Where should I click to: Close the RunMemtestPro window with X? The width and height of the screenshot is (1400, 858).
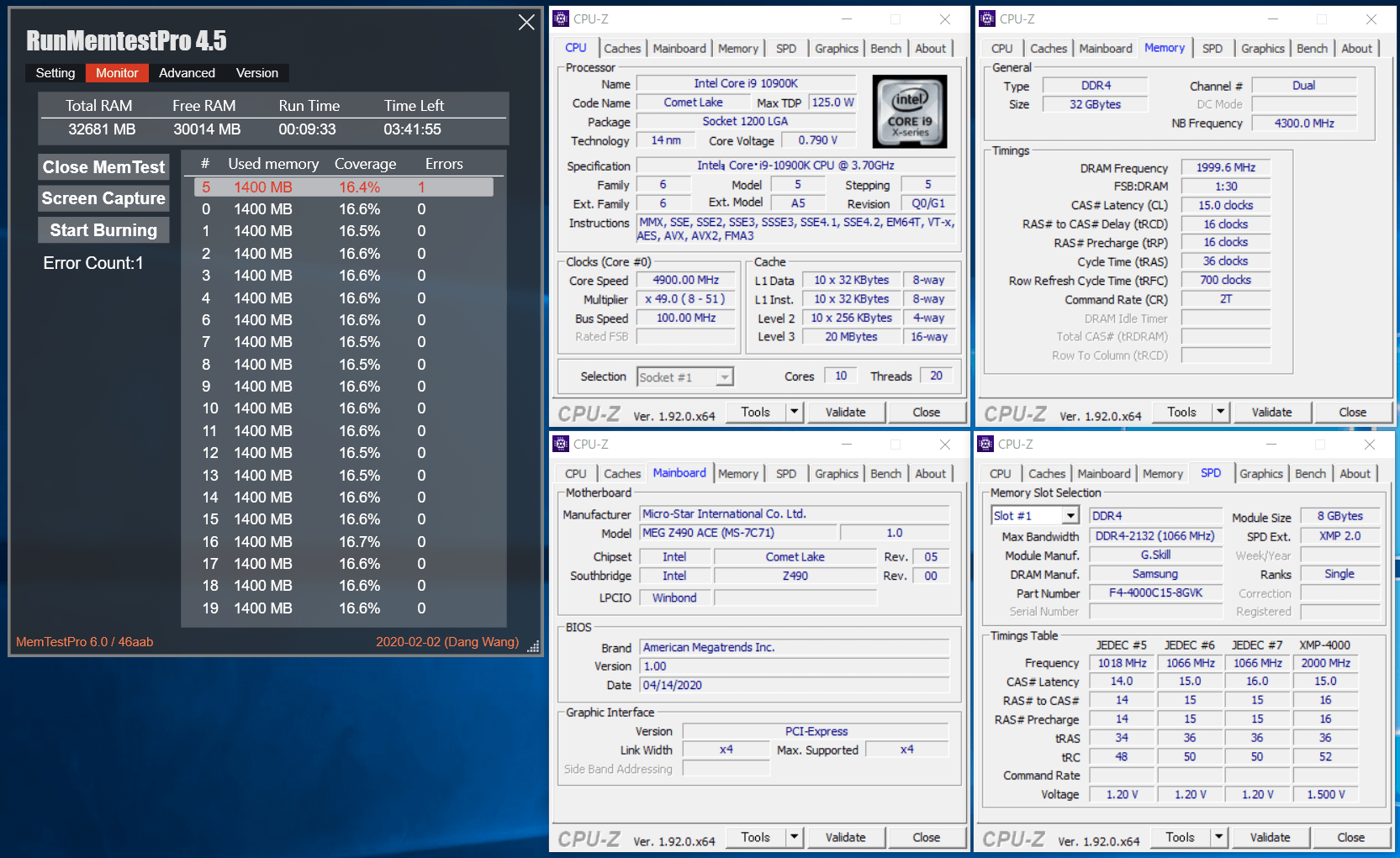(x=526, y=23)
